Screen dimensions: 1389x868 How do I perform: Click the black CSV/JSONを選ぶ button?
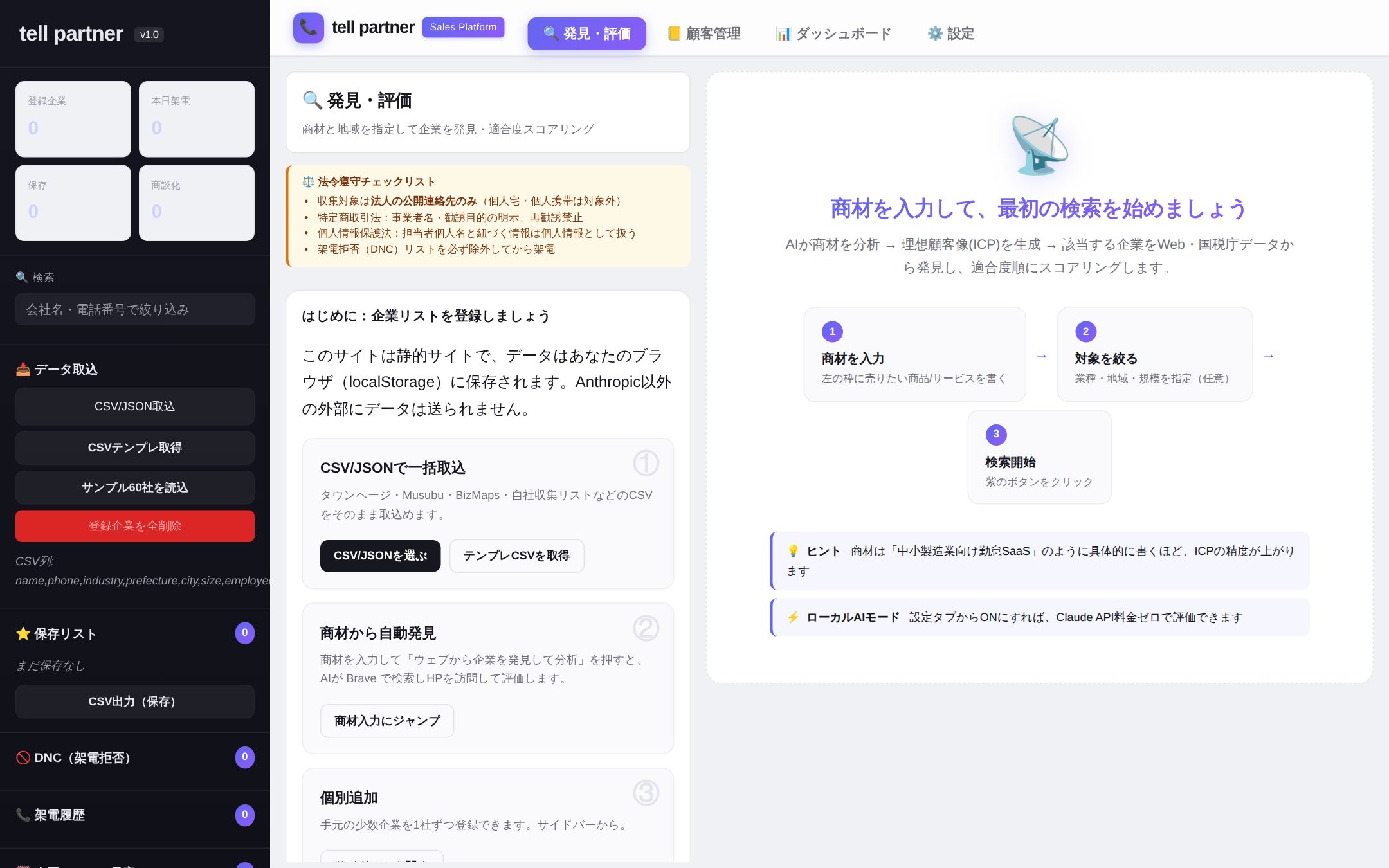(381, 556)
